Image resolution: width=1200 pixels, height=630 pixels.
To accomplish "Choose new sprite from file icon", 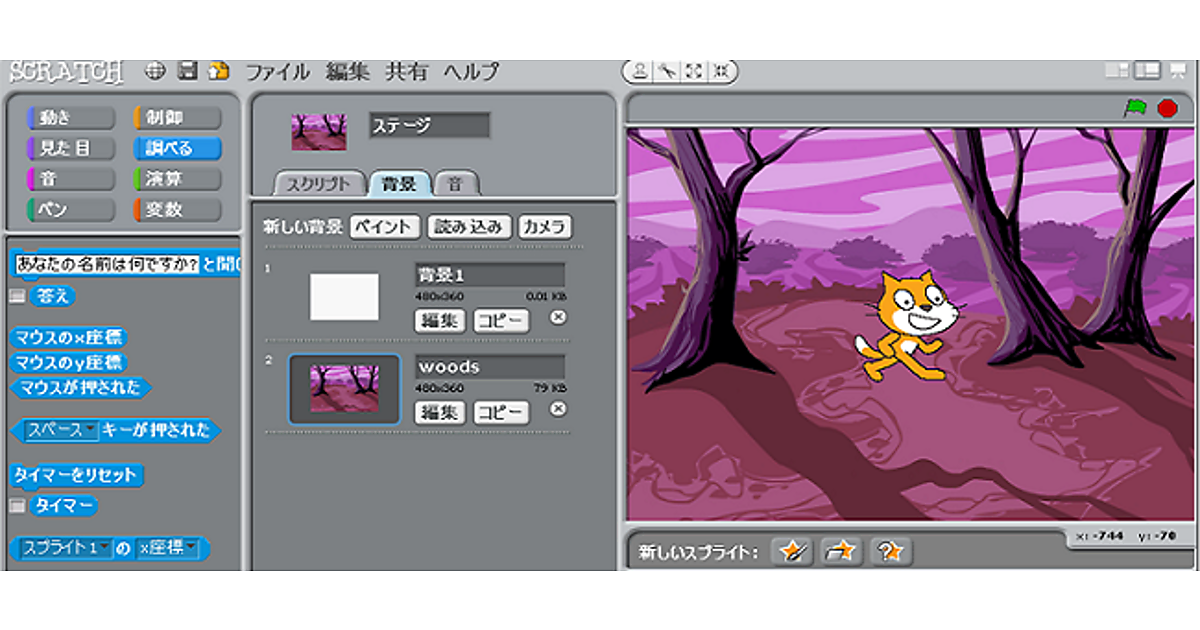I will [841, 550].
